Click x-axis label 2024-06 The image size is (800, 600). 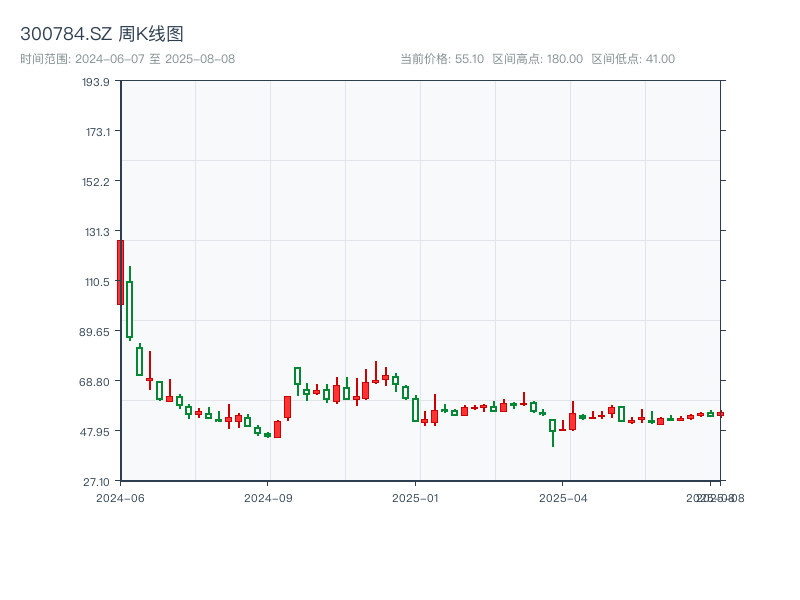pos(120,498)
